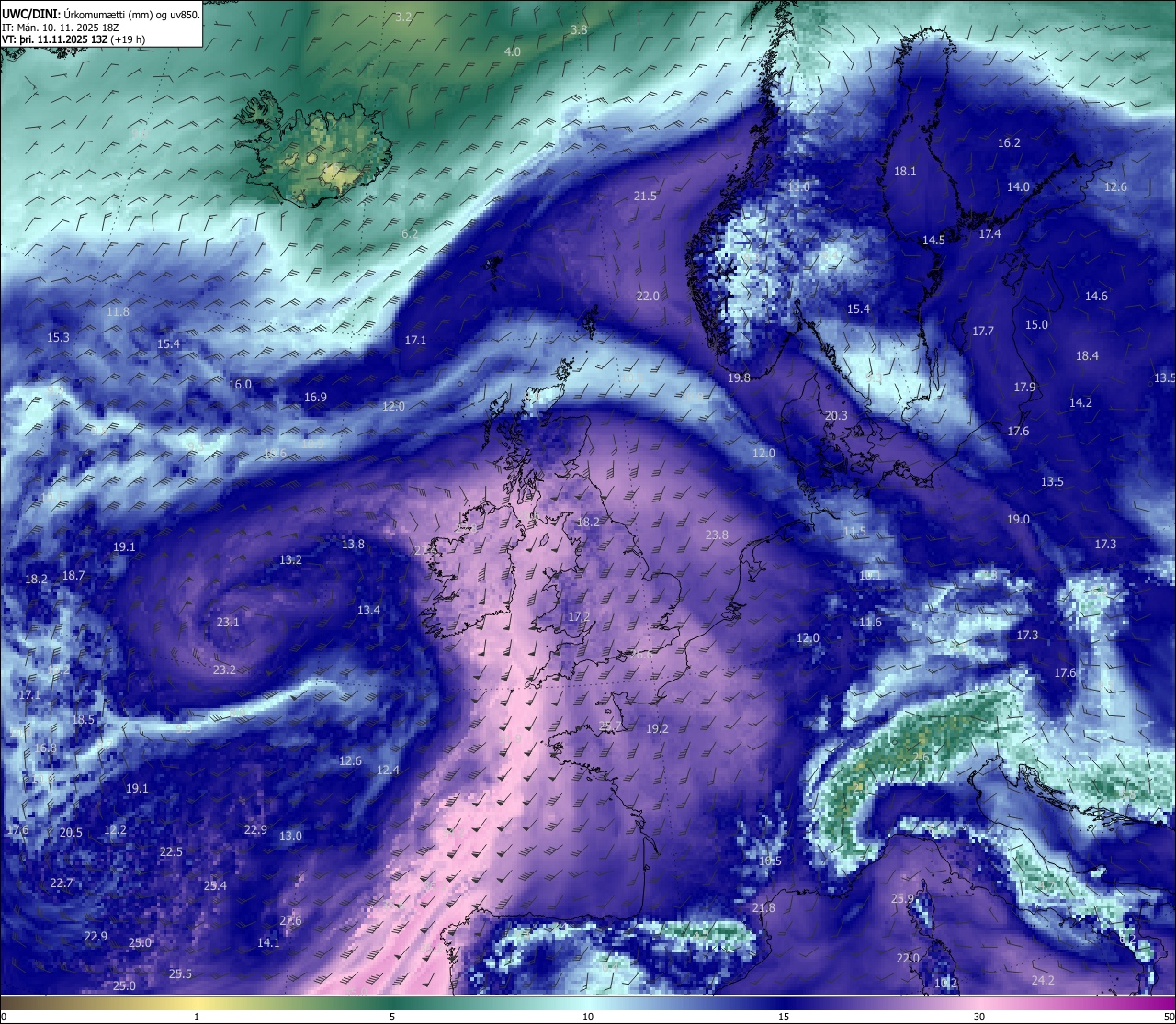Click the color scale label "5"
This screenshot has height=1024, width=1176.
click(x=392, y=1017)
